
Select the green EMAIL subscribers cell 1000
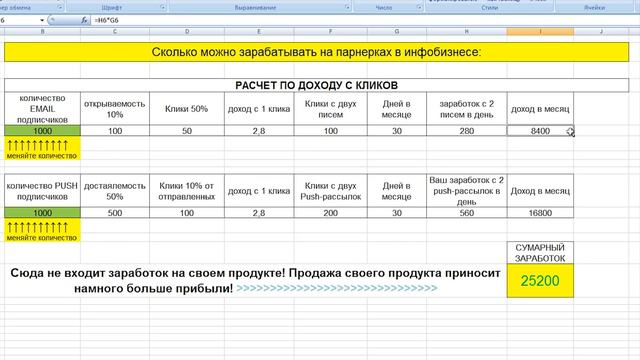[x=42, y=131]
